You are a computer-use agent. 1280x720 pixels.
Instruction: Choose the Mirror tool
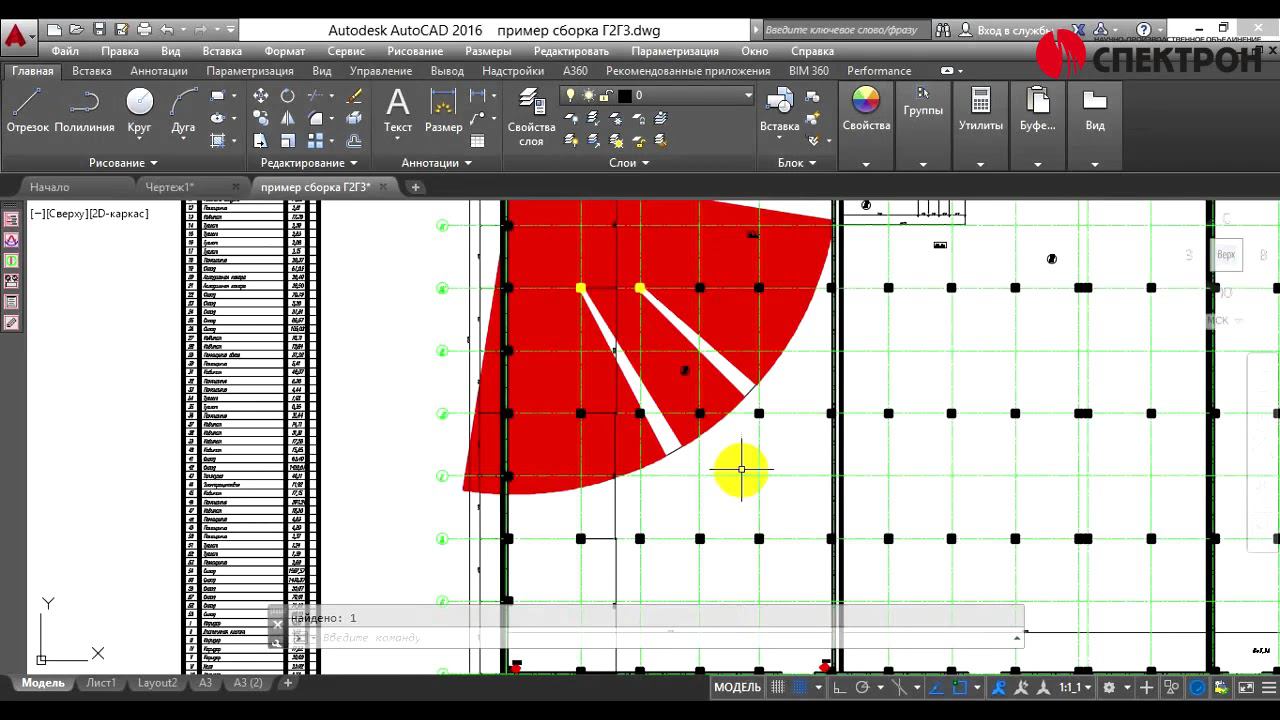click(x=288, y=118)
